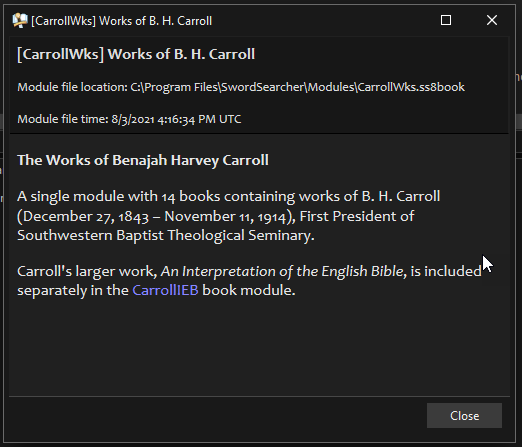Maximize the module information window

tap(446, 20)
